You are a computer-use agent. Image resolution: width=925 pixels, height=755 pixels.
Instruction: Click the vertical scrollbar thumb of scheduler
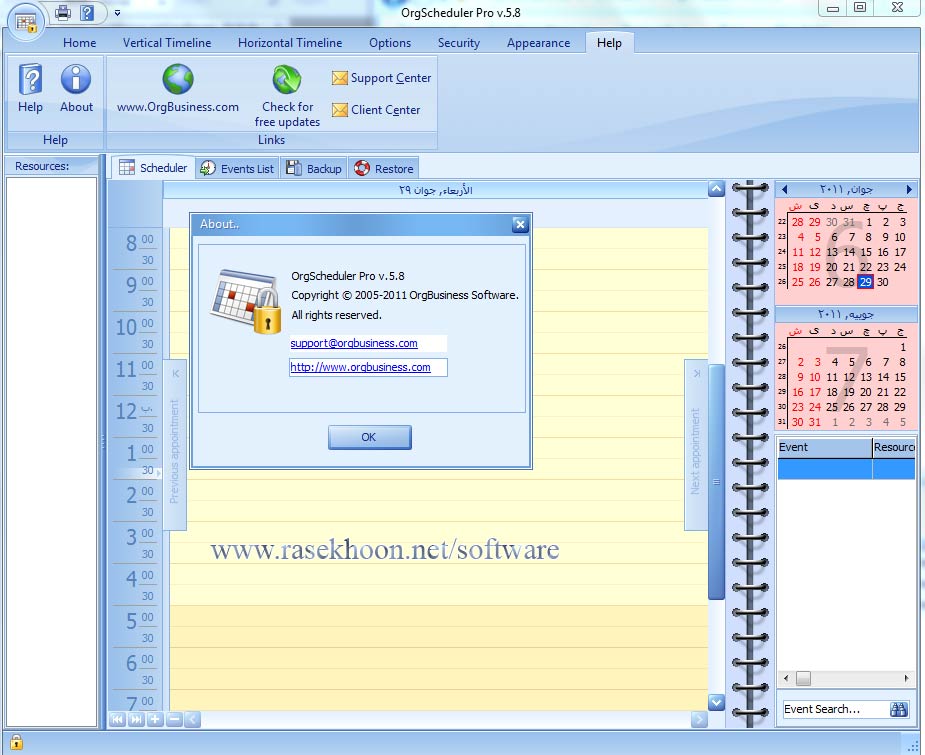click(716, 482)
